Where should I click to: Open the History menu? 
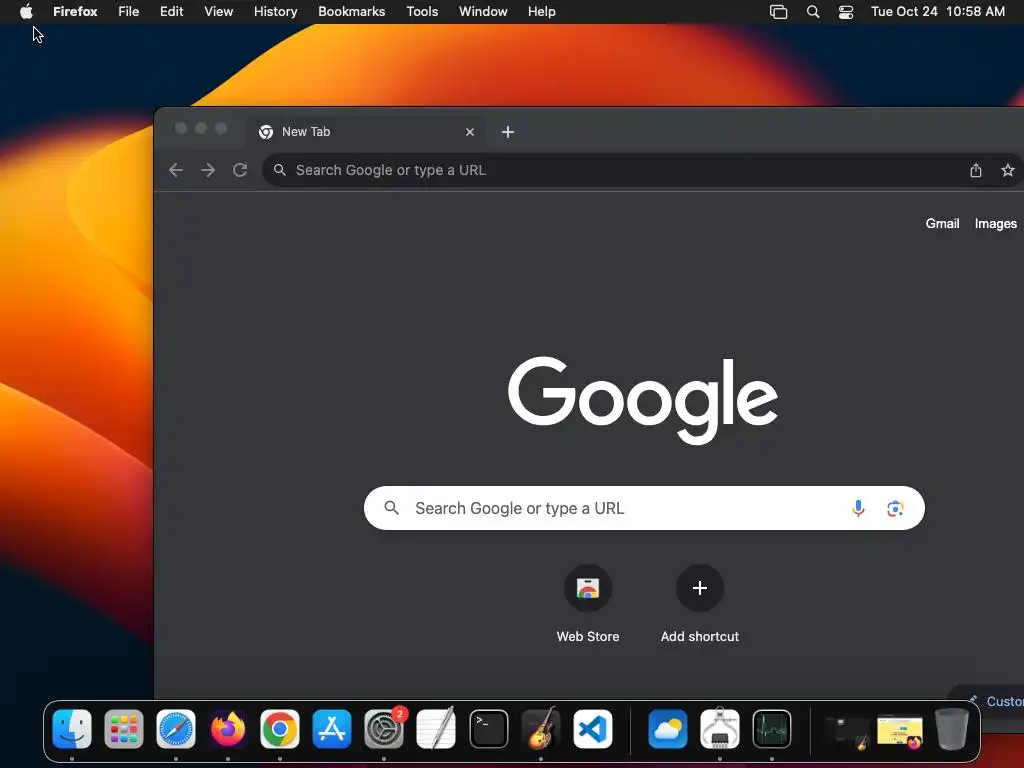(275, 12)
